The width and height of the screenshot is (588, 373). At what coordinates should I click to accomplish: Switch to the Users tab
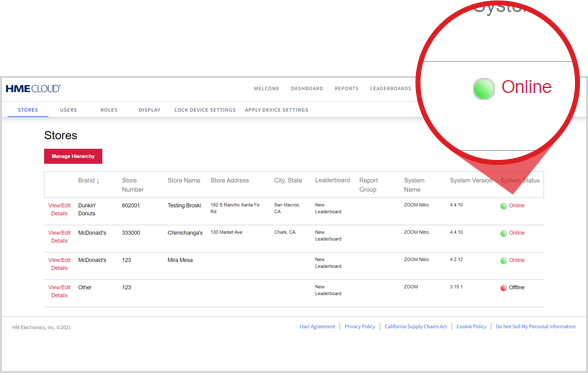[x=68, y=110]
